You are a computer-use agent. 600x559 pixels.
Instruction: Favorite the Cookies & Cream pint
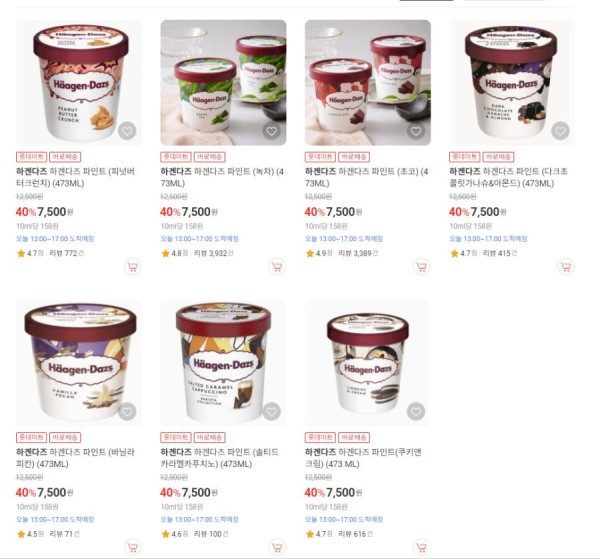click(x=416, y=412)
